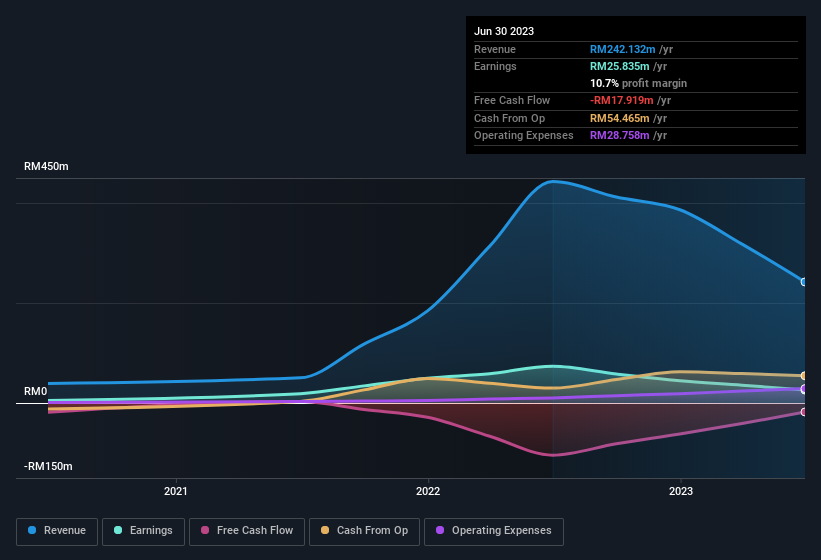Click the RM25.835m earnings value
821x560 pixels.
(x=619, y=66)
